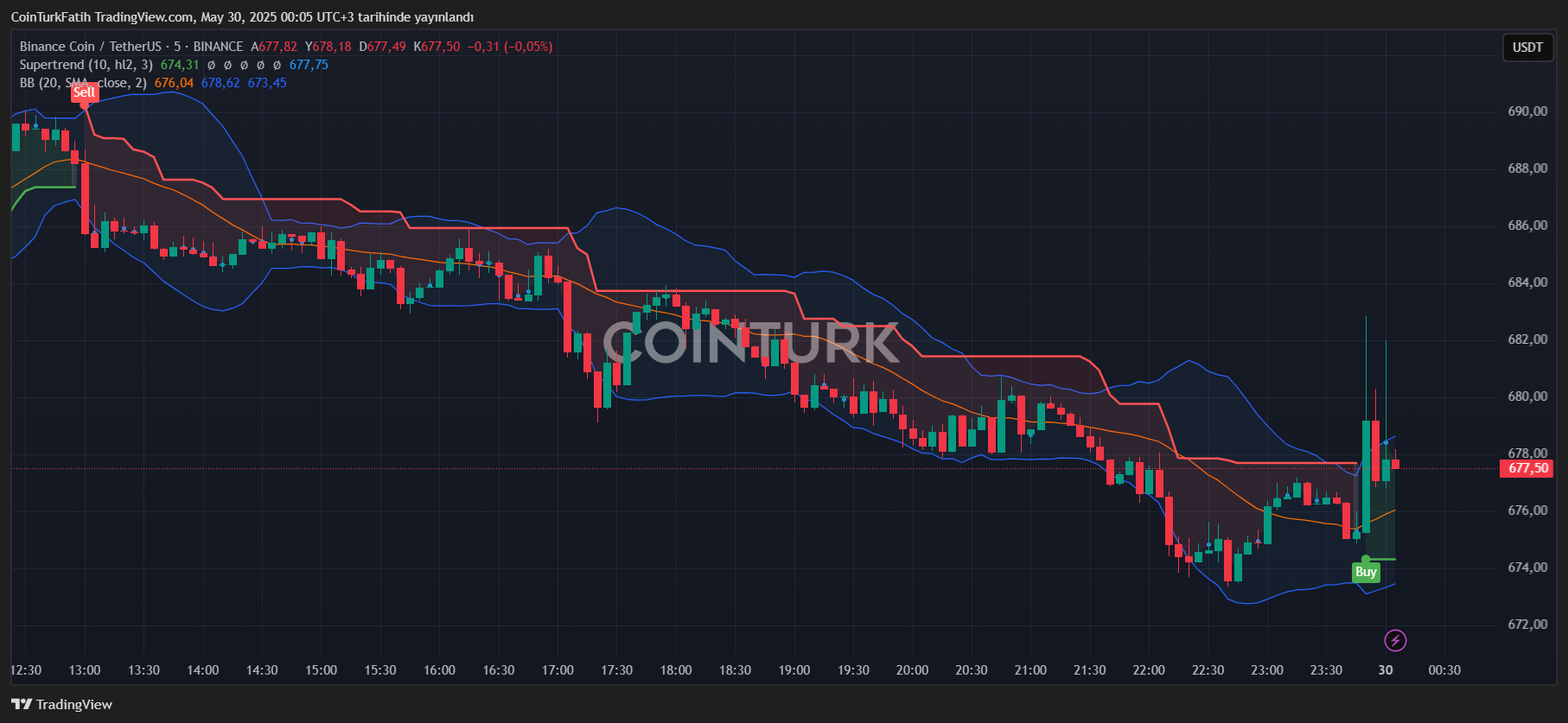Click the 00:30 time axis label

point(1444,670)
